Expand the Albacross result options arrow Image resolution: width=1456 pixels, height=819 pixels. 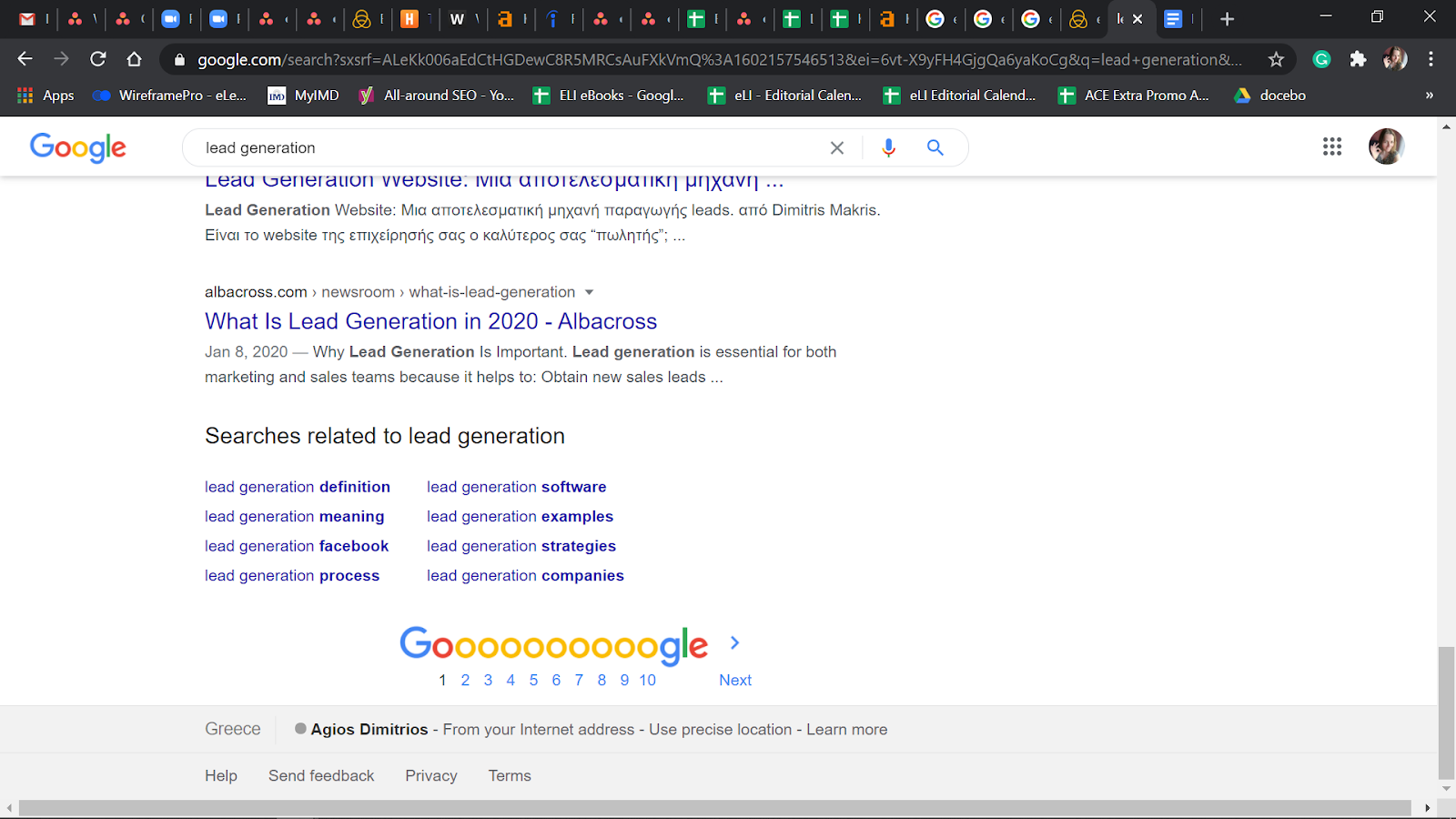[x=589, y=292]
